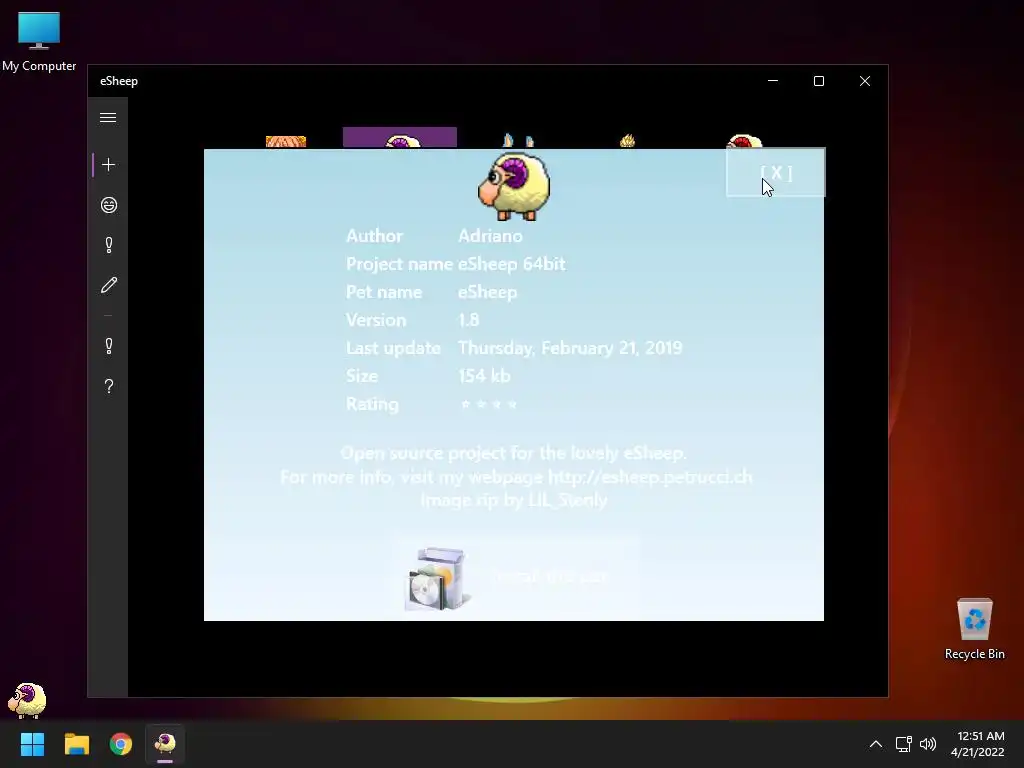Image resolution: width=1024 pixels, height=768 pixels.
Task: Close the pet info panel with [X]
Action: point(776,172)
